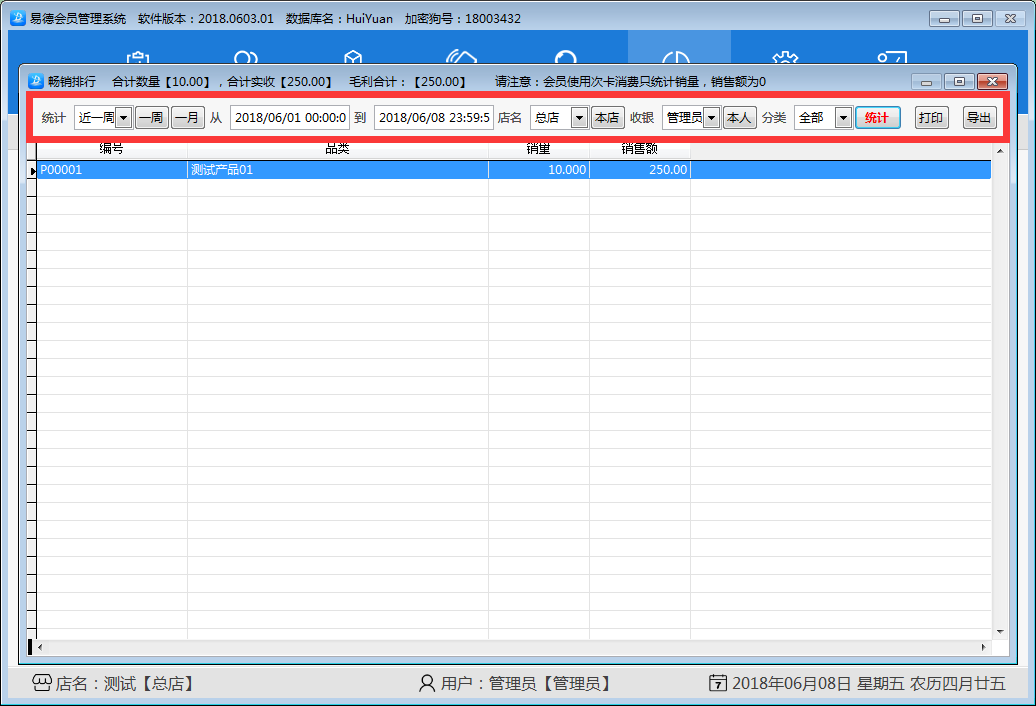Click the horizontal scrollbar left arrow
1036x706 pixels.
pos(40,647)
